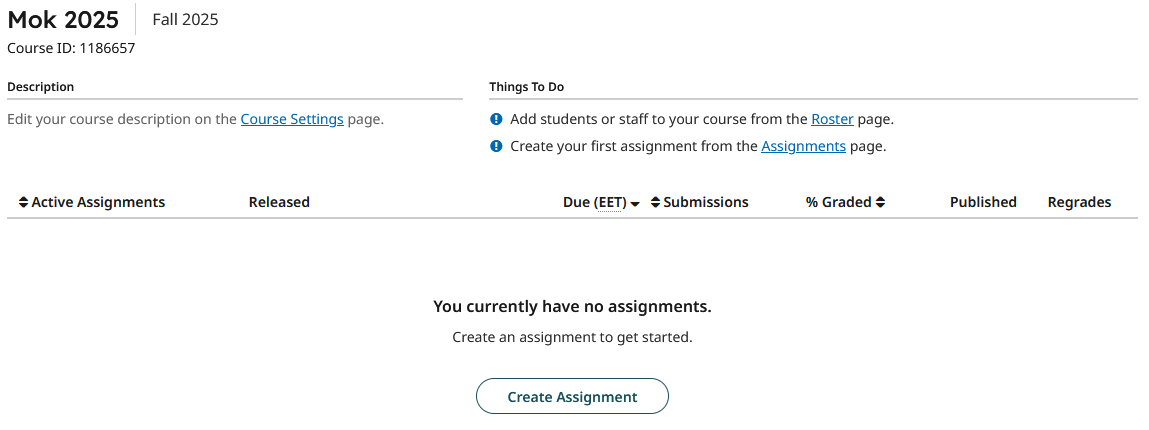Select the Released column header
This screenshot has height=430, width=1149.
tap(279, 202)
